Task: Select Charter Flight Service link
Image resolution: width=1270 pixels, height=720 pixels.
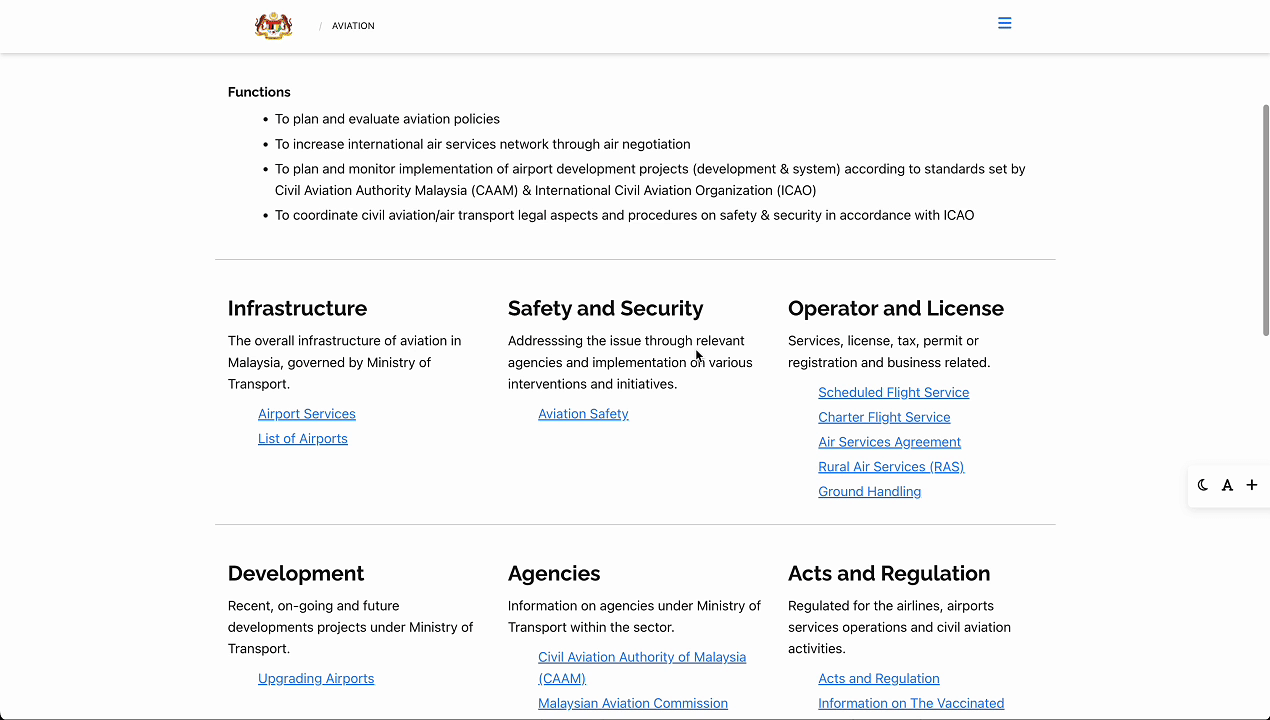Action: tap(884, 417)
